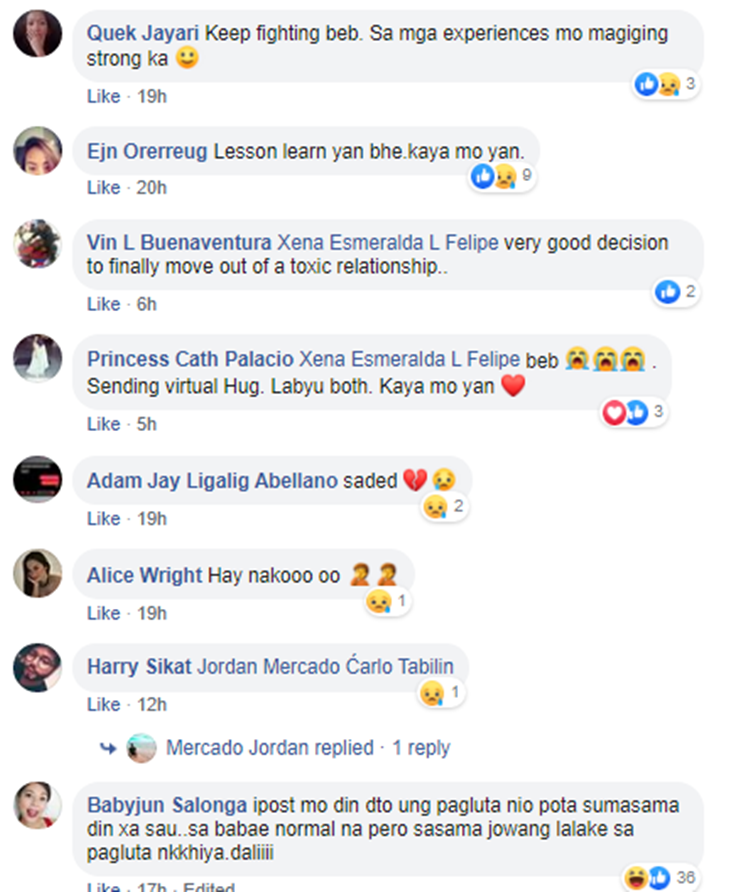Open sad reaction on Alice Wright's comment
Viewport: 750px width, 892px height.
click(x=388, y=601)
